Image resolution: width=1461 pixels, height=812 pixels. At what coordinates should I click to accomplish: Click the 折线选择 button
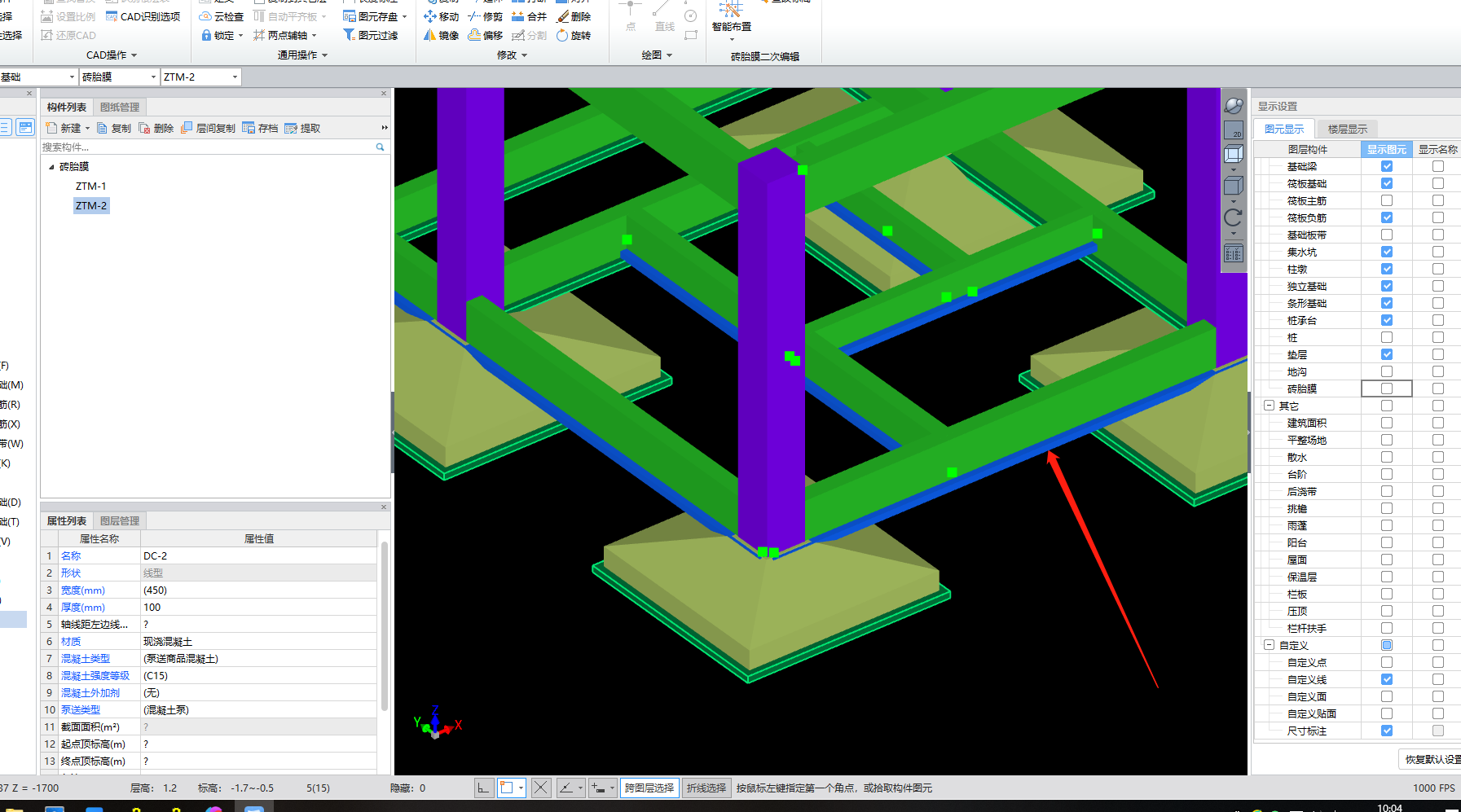pos(706,788)
